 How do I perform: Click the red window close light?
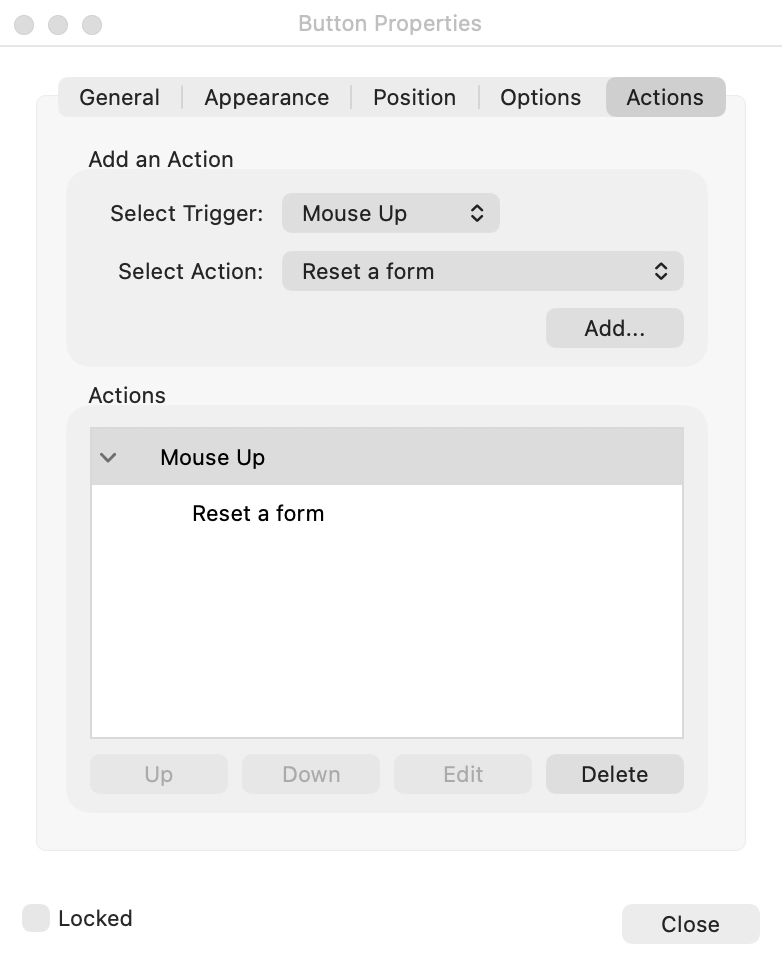coord(24,25)
